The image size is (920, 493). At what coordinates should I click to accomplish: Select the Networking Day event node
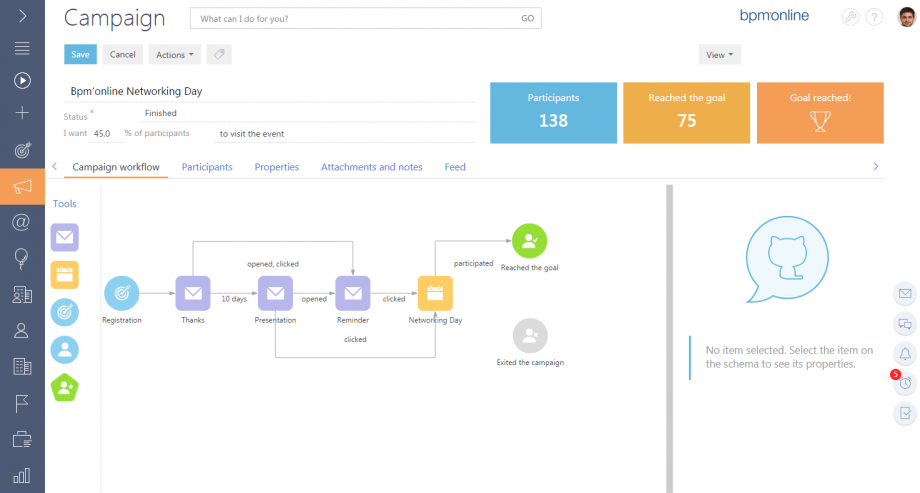(435, 293)
